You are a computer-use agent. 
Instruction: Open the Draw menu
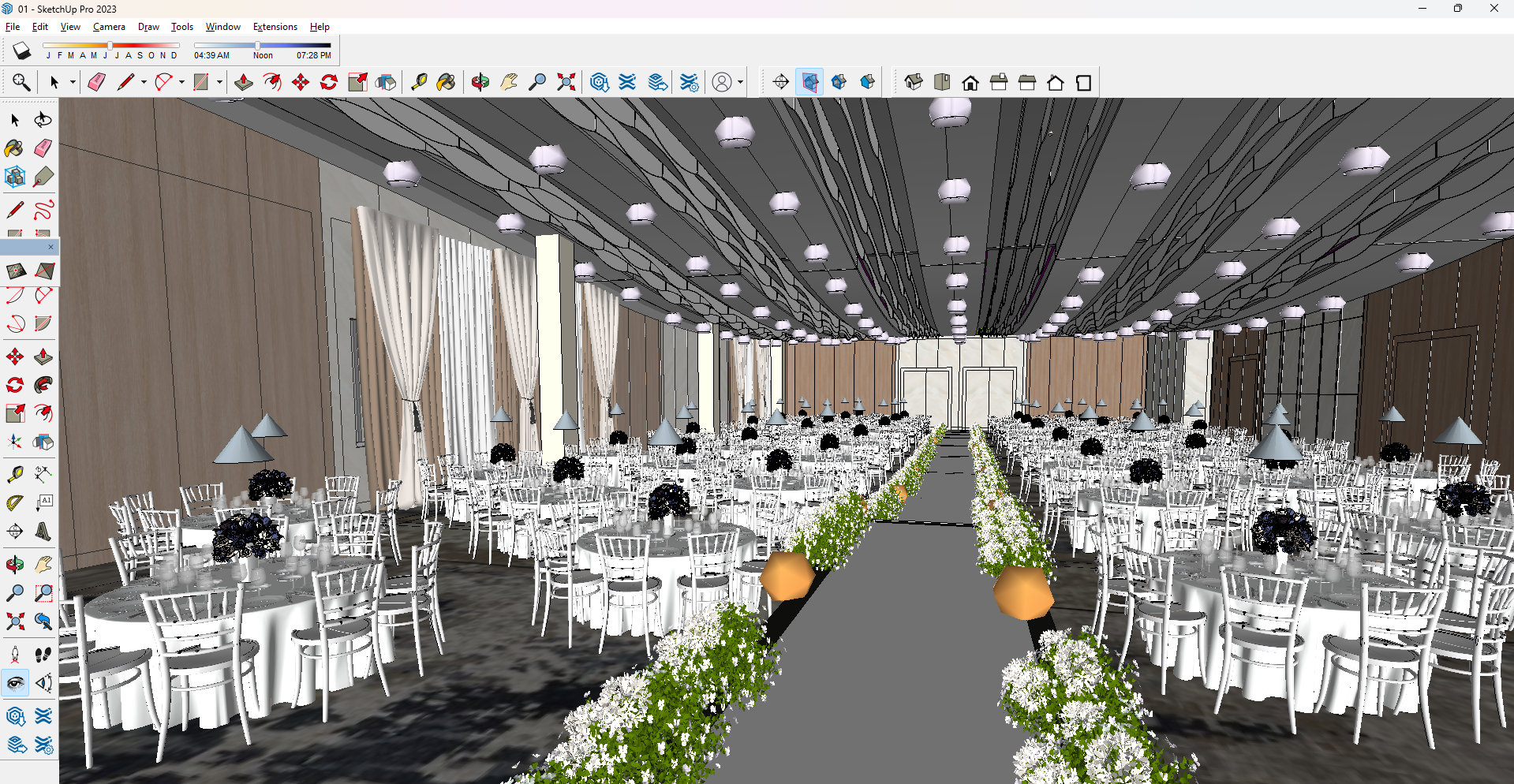point(148,27)
